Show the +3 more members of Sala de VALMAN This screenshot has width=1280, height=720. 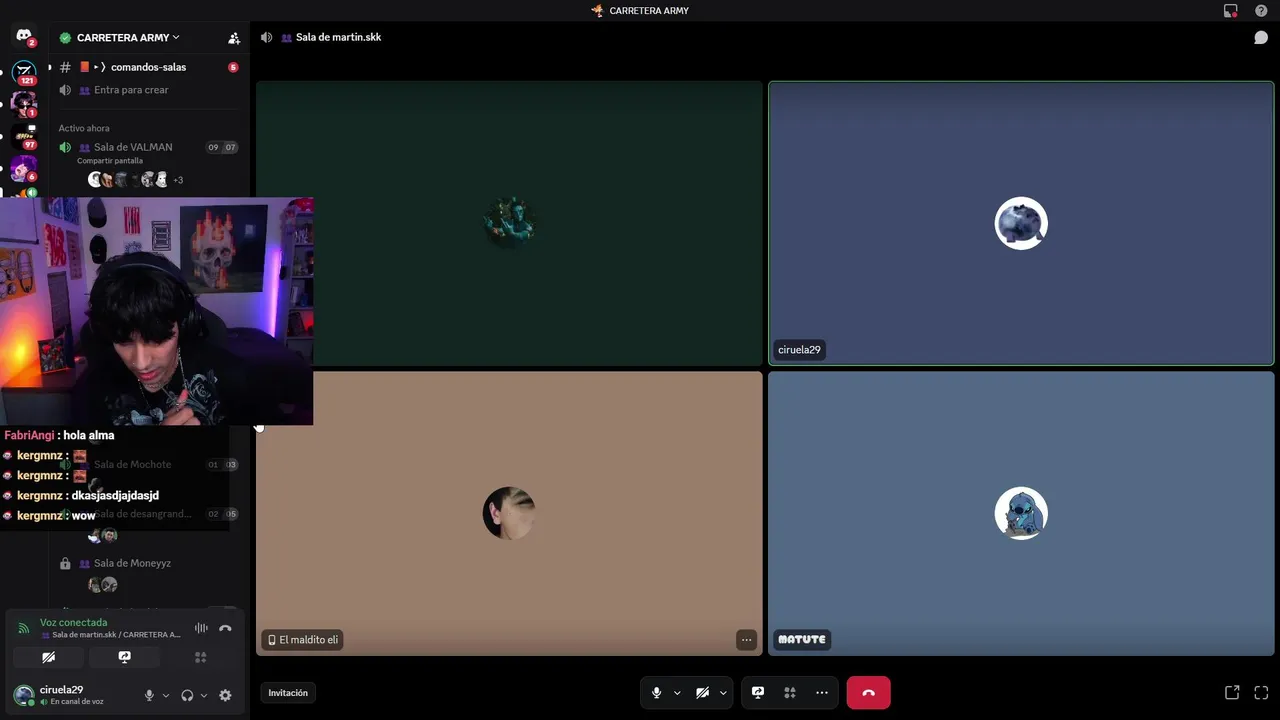(x=178, y=180)
